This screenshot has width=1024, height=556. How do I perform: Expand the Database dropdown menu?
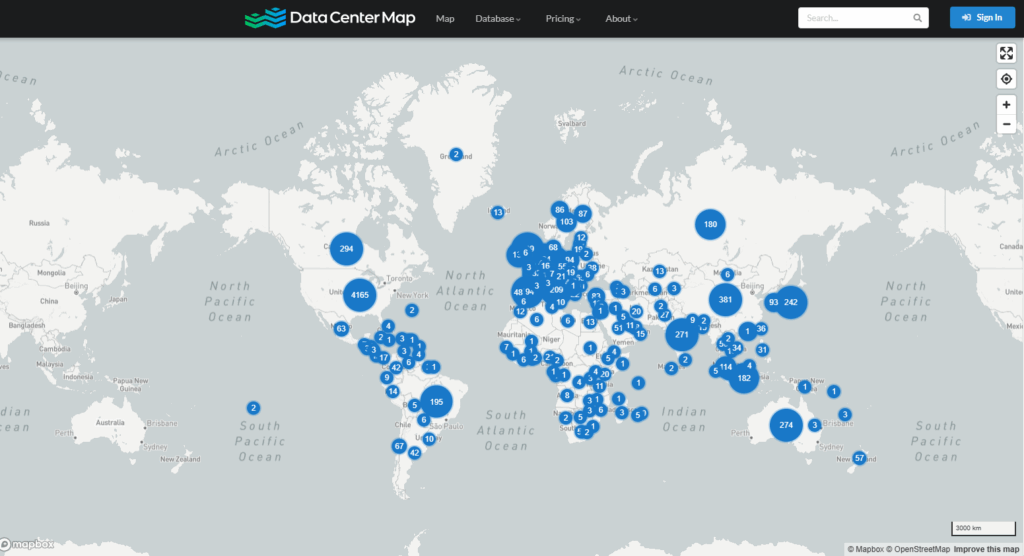click(x=498, y=18)
